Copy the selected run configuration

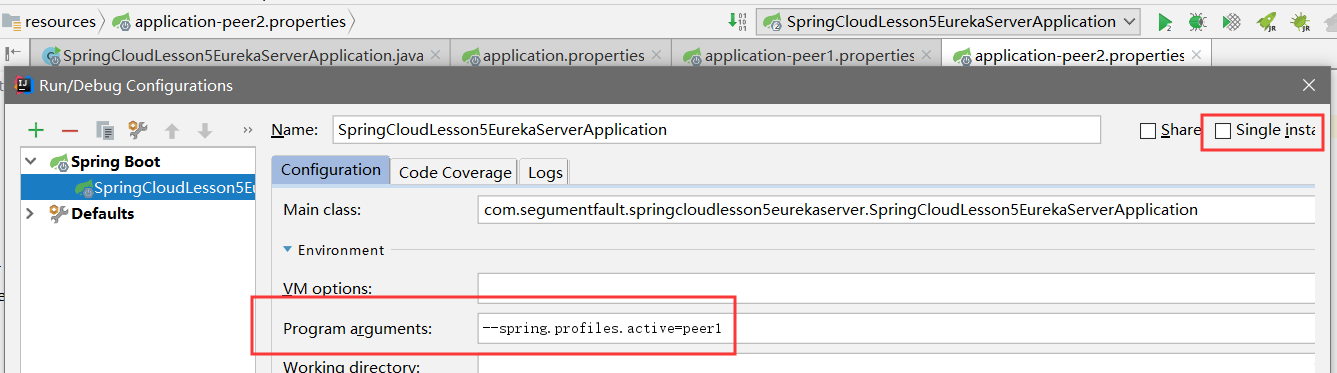pyautogui.click(x=105, y=130)
